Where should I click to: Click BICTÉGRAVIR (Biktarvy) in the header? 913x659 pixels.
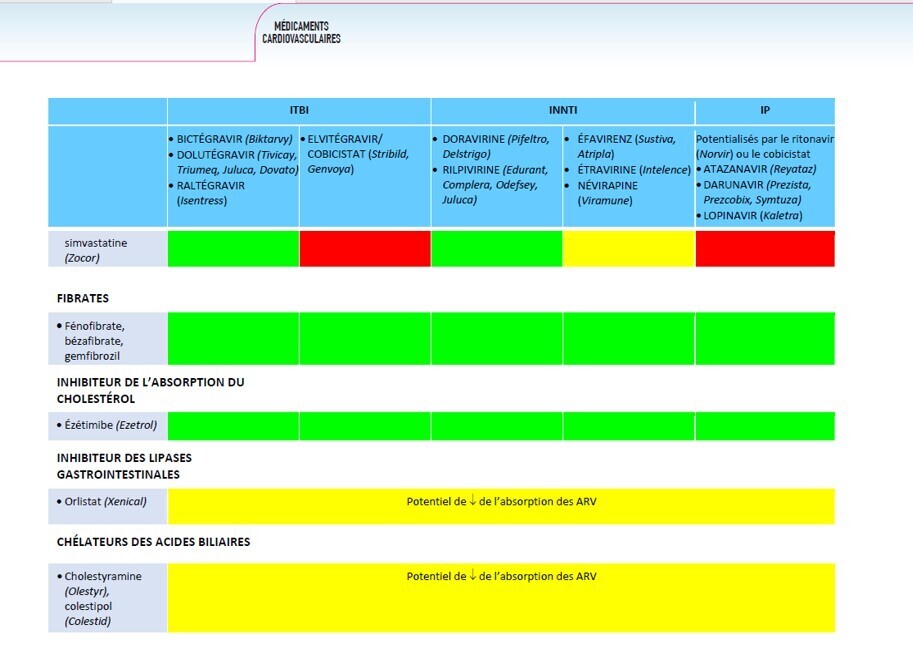click(234, 139)
